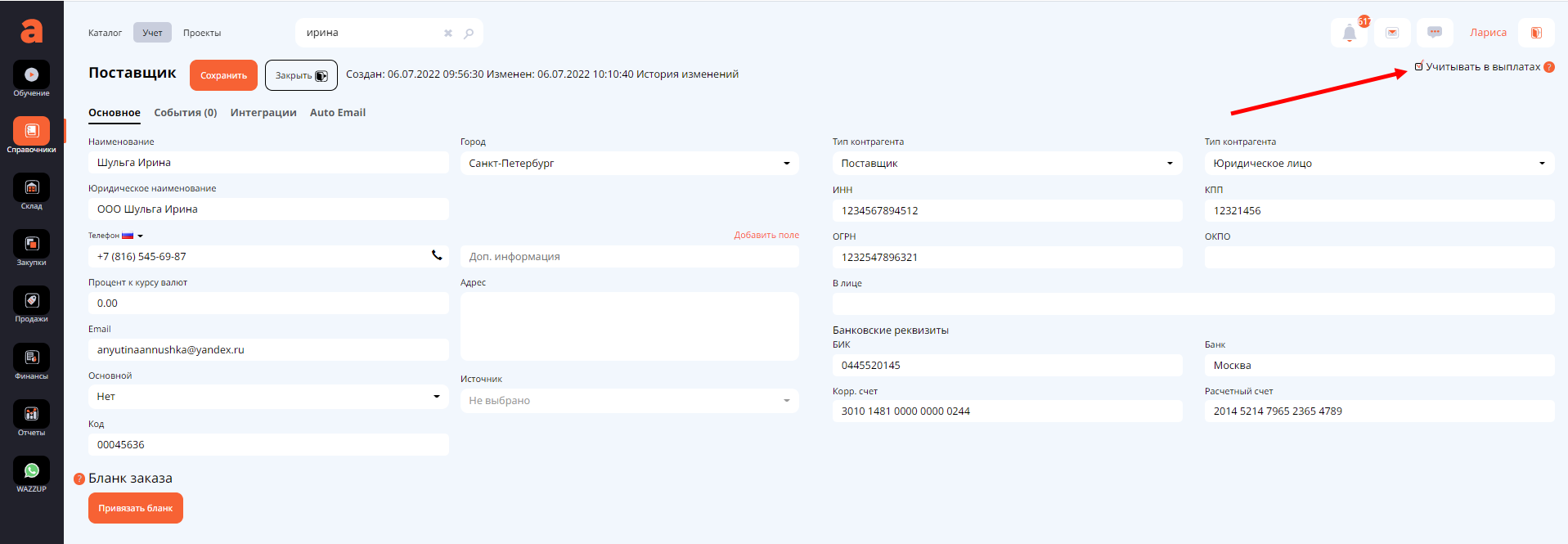Click the notifications bell icon
Image resolution: width=1568 pixels, height=544 pixels.
coord(1349,34)
